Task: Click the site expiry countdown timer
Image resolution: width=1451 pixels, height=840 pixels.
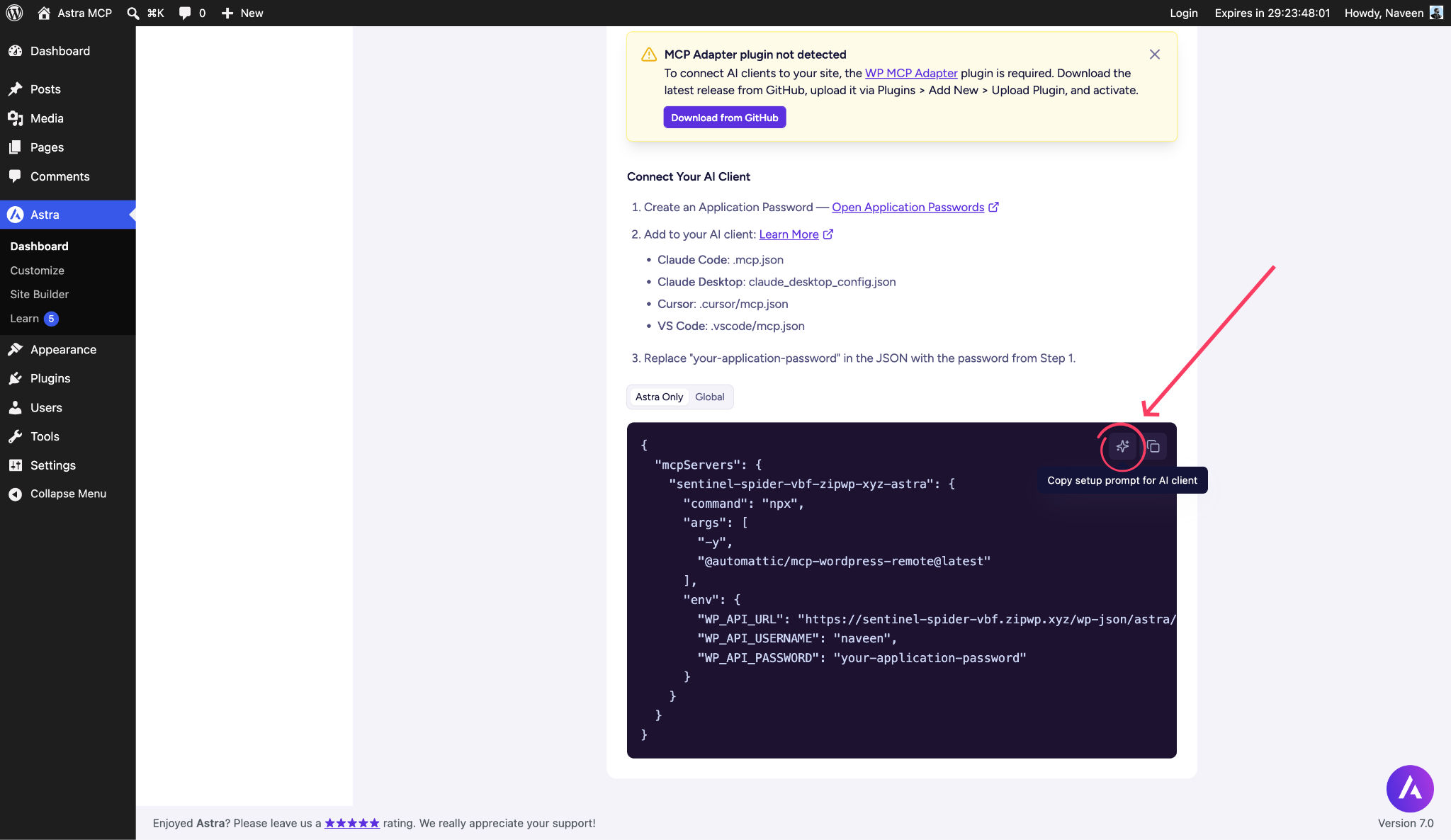Action: coord(1272,13)
